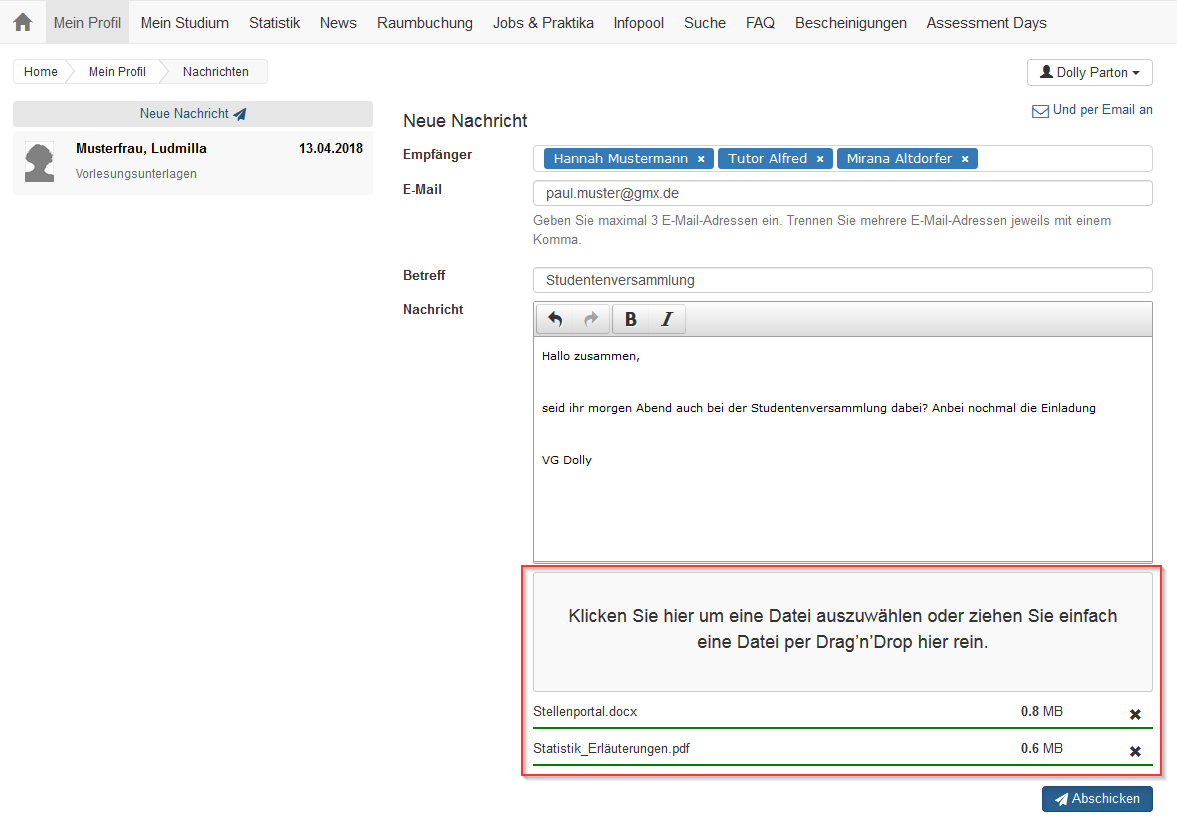The height and width of the screenshot is (821, 1177).
Task: Remove Hannah Mustermann from recipients
Action: [701, 159]
